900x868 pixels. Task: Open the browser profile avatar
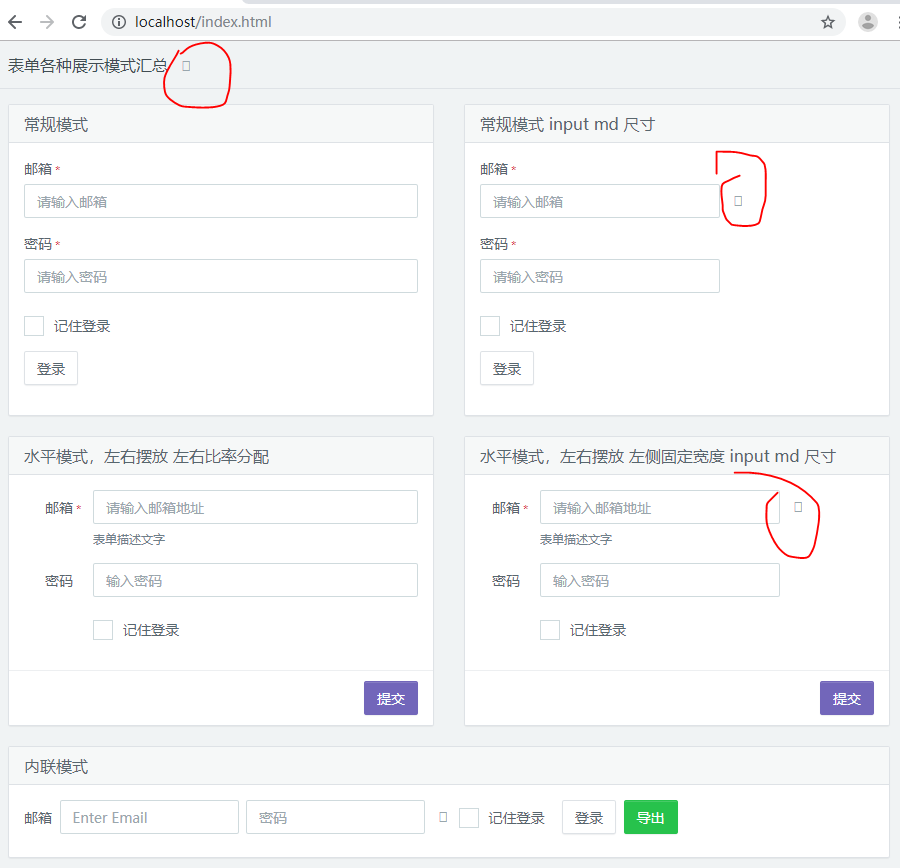coord(867,22)
